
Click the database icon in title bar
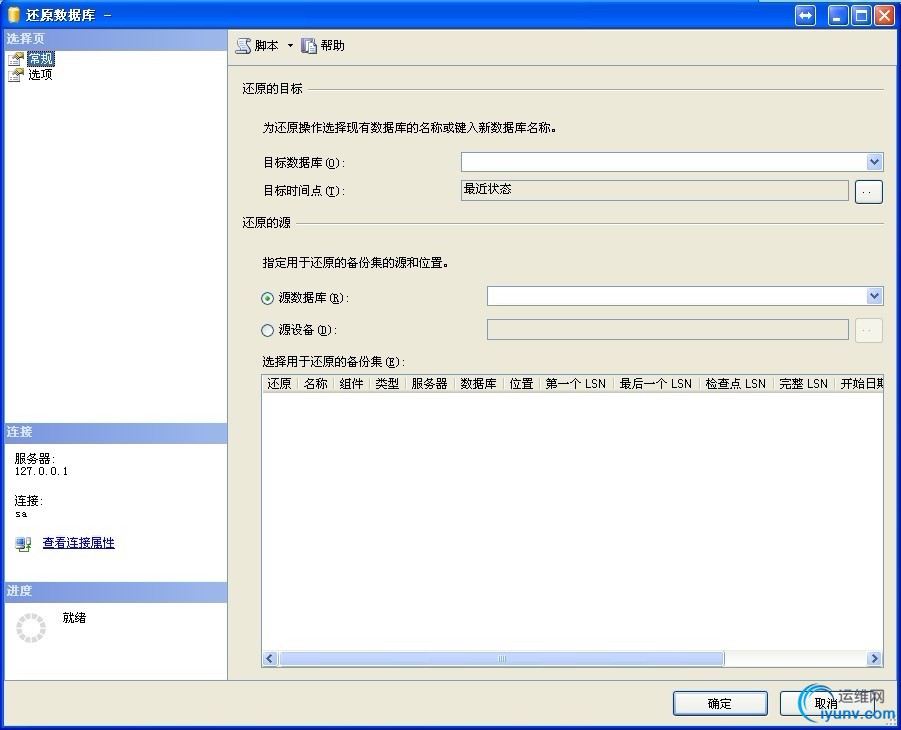coord(14,15)
